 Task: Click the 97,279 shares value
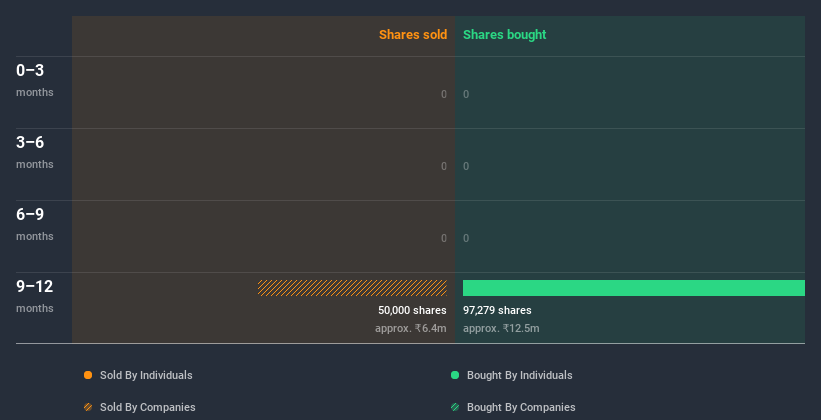[497, 310]
